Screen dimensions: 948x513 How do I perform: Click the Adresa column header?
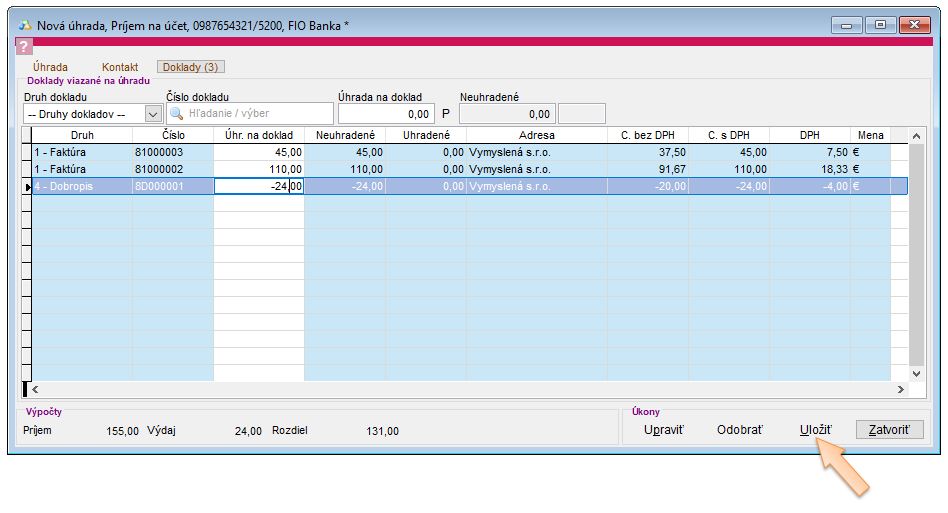coord(536,134)
